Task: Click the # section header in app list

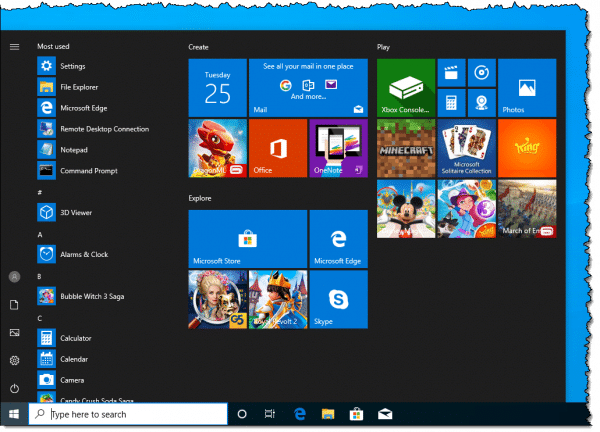Action: click(x=39, y=192)
